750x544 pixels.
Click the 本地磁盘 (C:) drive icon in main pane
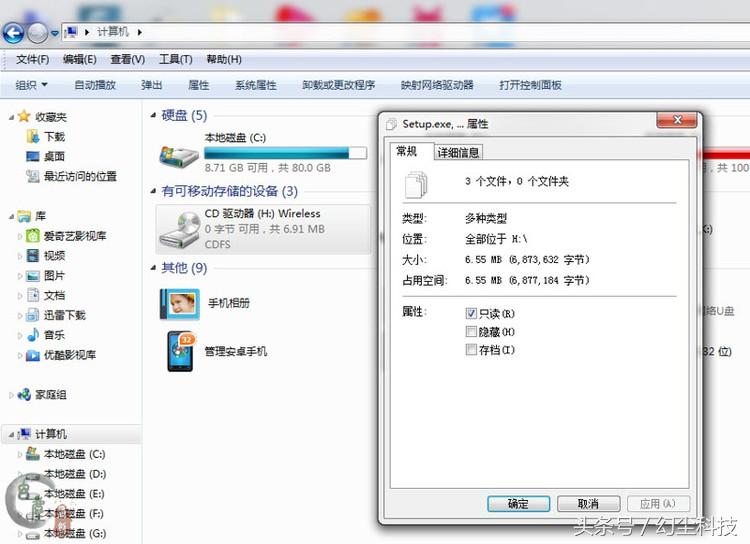click(178, 155)
